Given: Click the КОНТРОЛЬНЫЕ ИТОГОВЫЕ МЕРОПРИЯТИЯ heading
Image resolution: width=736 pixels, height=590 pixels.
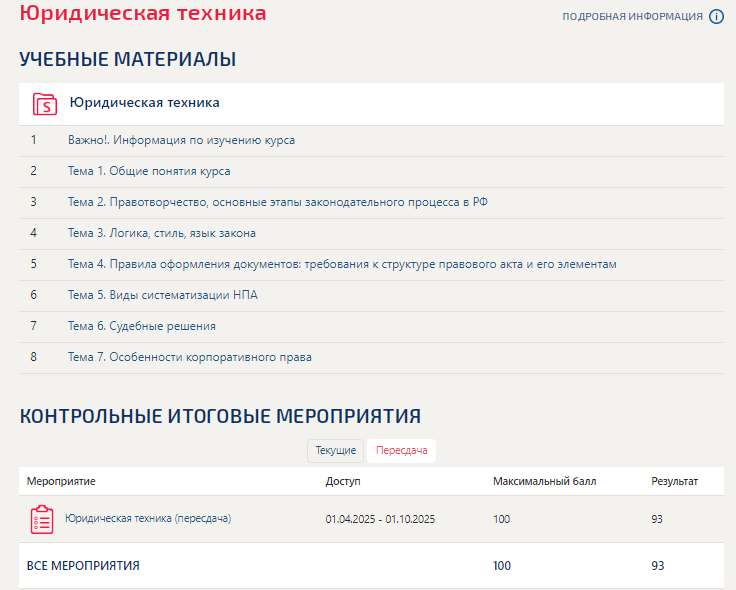Looking at the screenshot, I should point(220,416).
